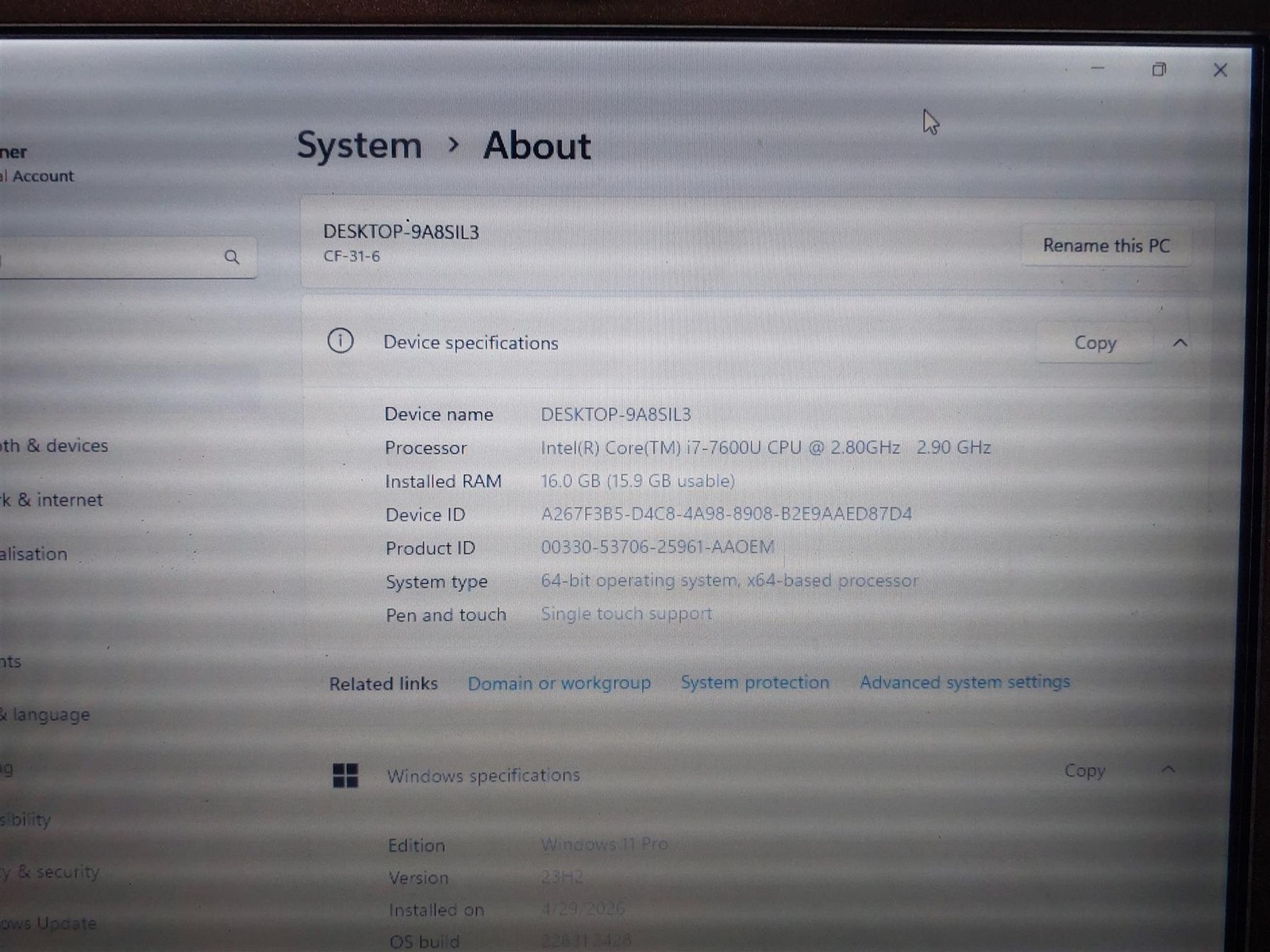The height and width of the screenshot is (952, 1270).
Task: Click the Device name value DESKTOP-9A8SIL3
Action: [616, 414]
